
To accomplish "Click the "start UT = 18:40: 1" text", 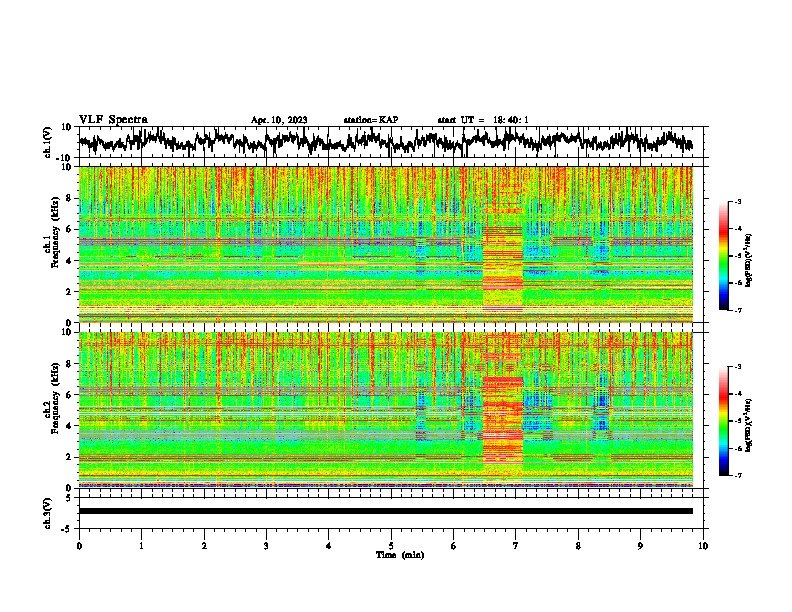I will coord(483,120).
